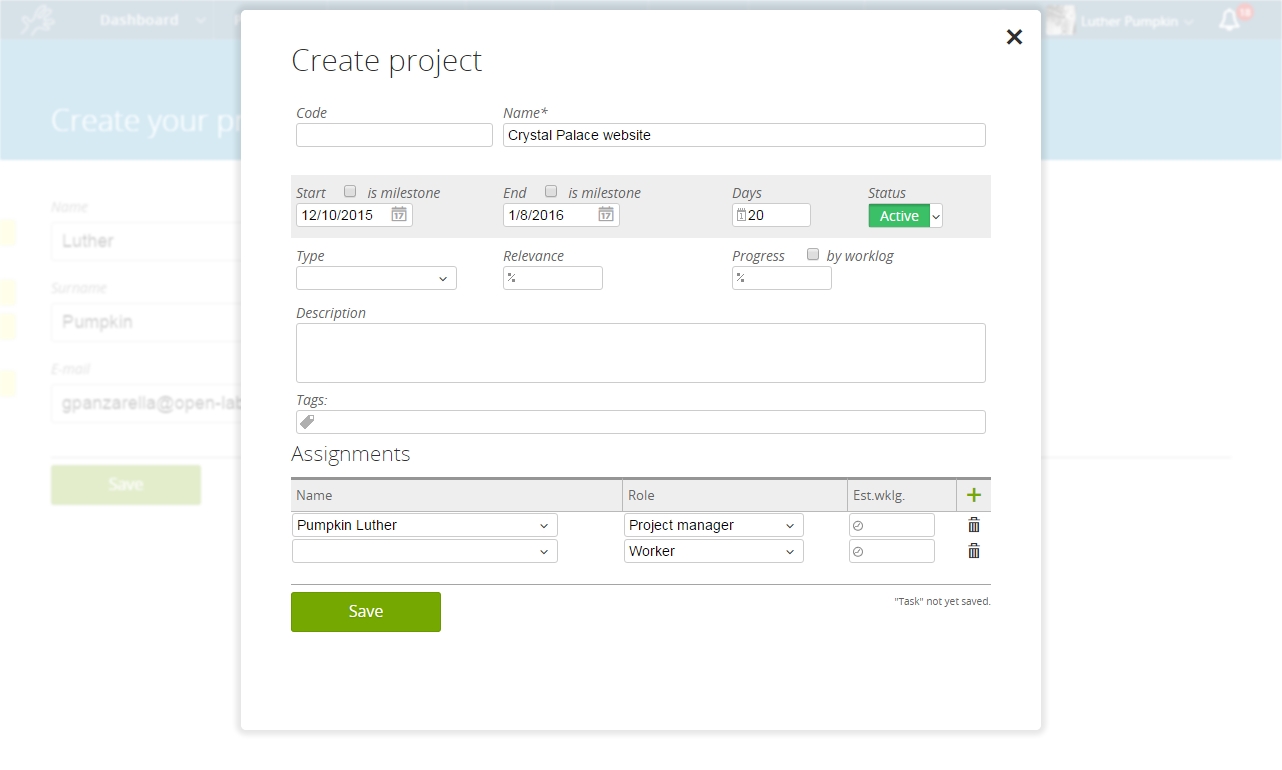Image resolution: width=1282 pixels, height=770 pixels.
Task: Open the empty assignment Name dropdown
Action: pyautogui.click(x=425, y=551)
